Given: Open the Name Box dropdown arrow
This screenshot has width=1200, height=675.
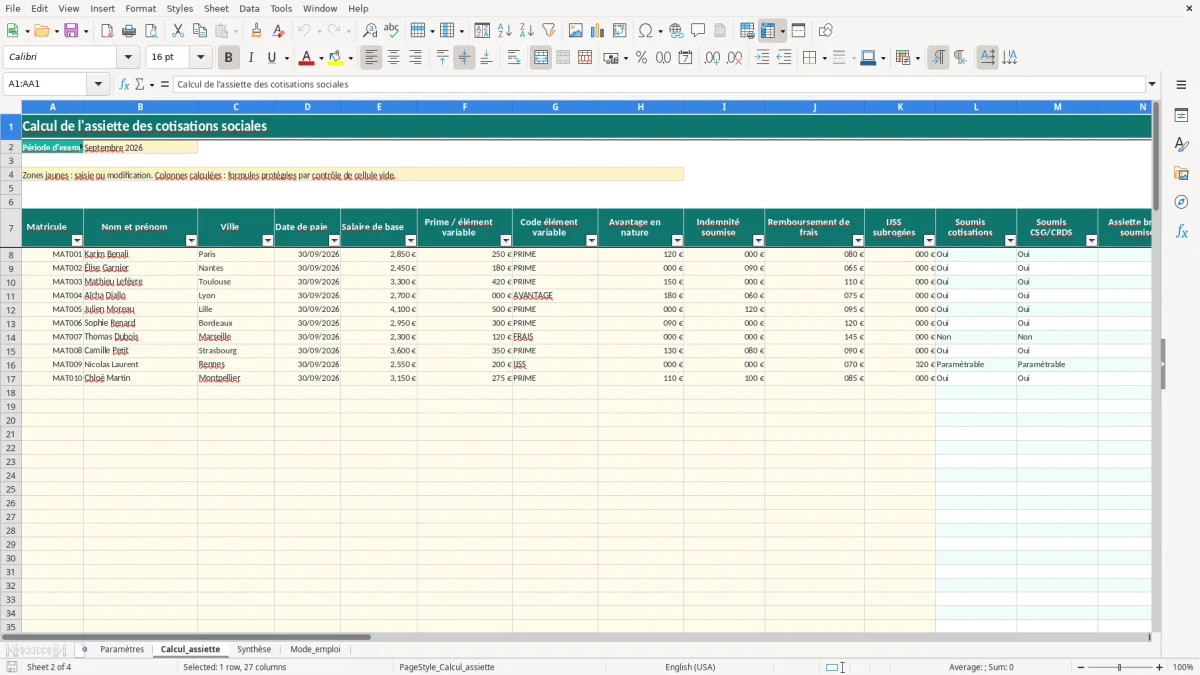Looking at the screenshot, I should [99, 85].
